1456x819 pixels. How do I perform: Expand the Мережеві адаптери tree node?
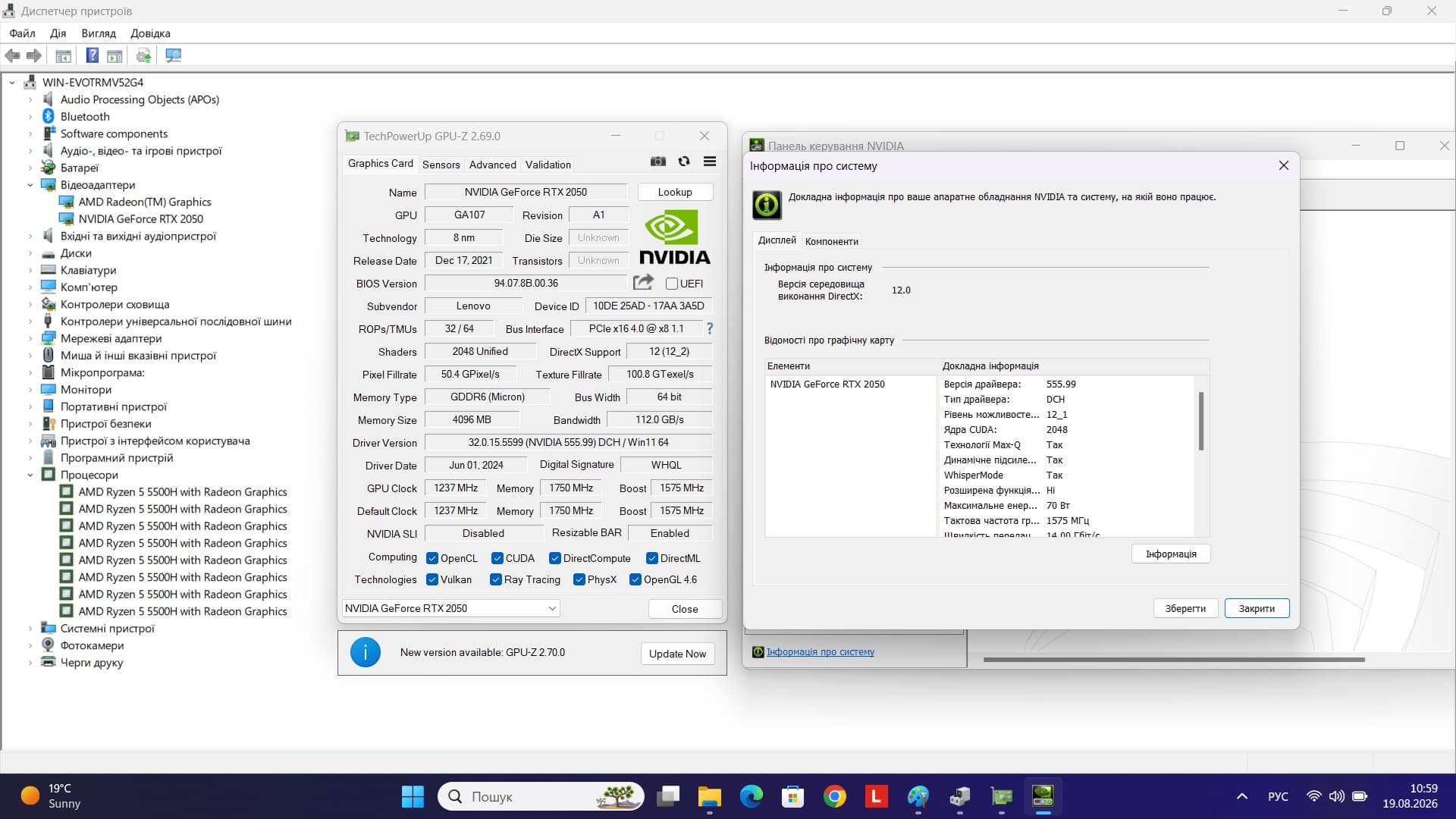30,338
